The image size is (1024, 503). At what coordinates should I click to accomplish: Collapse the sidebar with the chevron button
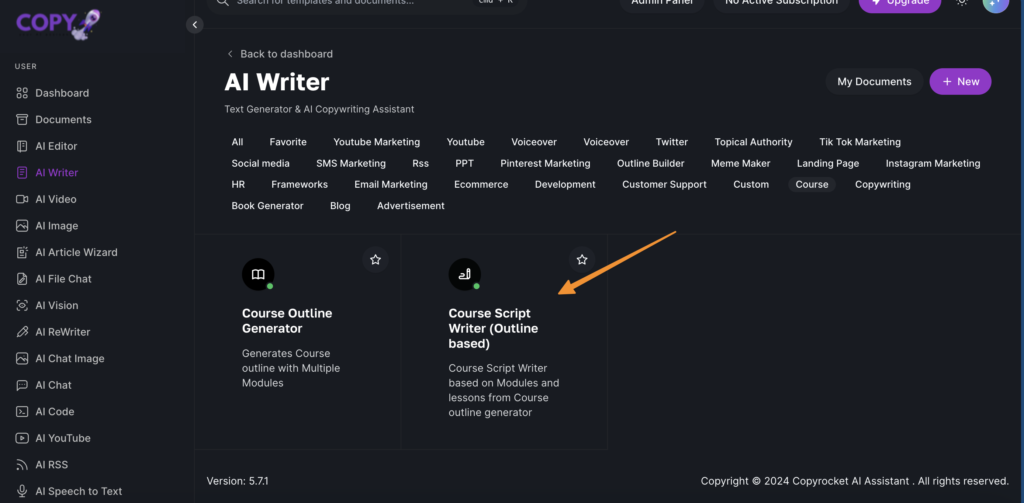click(x=194, y=25)
